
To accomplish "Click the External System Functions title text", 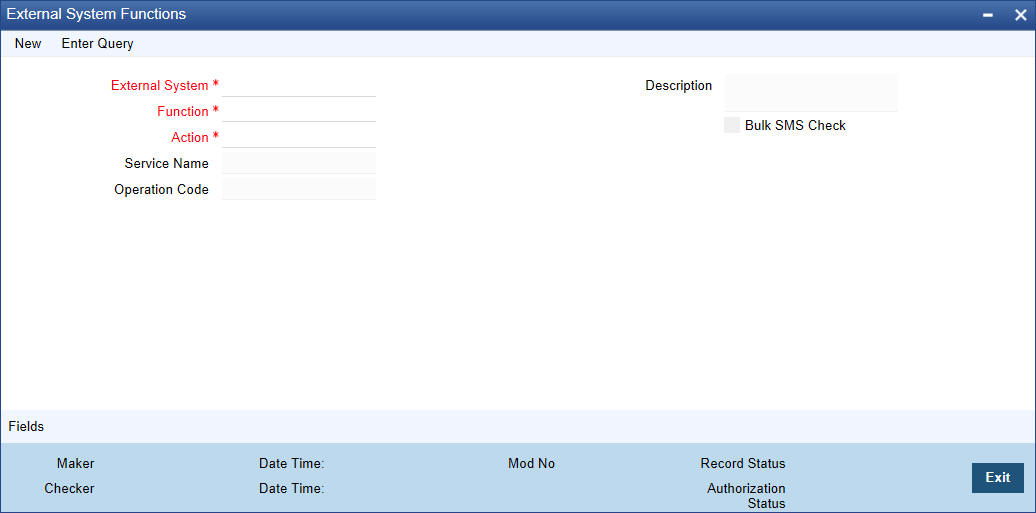I will pyautogui.click(x=96, y=14).
